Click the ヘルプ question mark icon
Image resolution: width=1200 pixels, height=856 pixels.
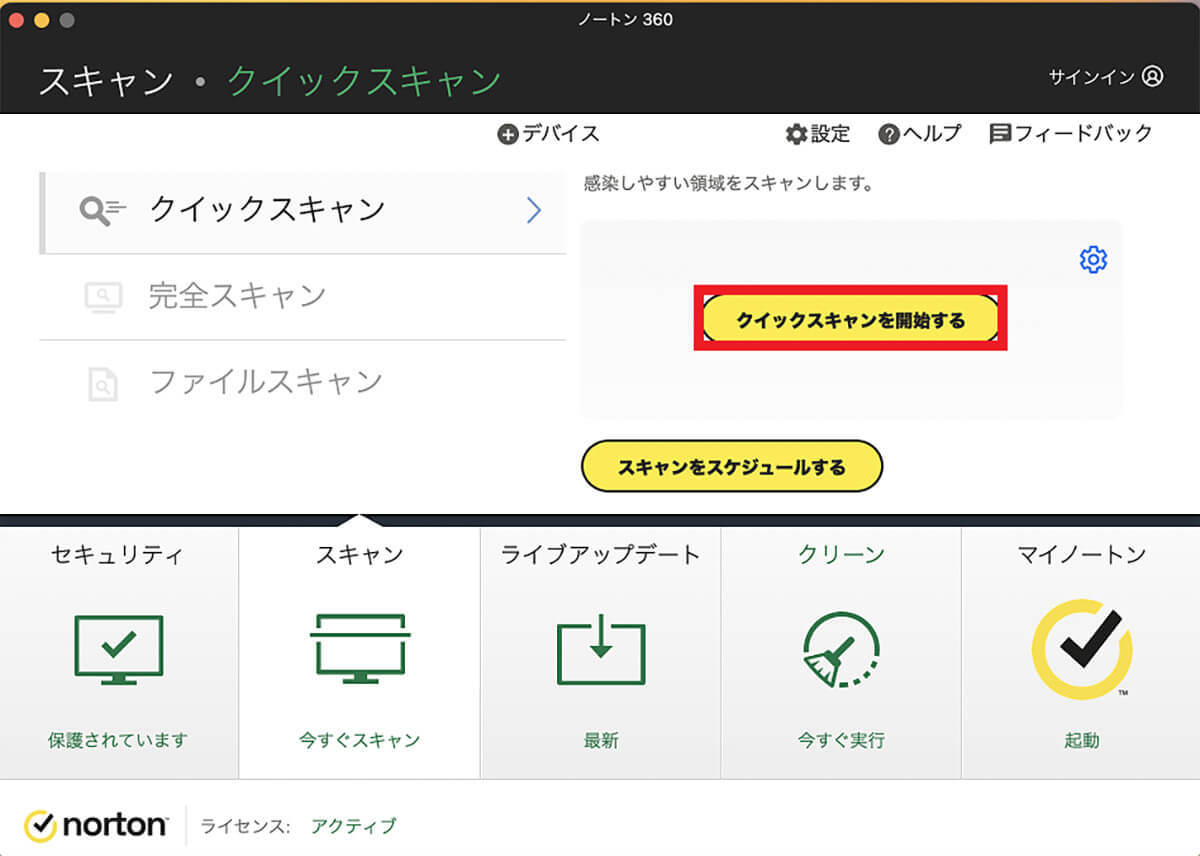(888, 134)
